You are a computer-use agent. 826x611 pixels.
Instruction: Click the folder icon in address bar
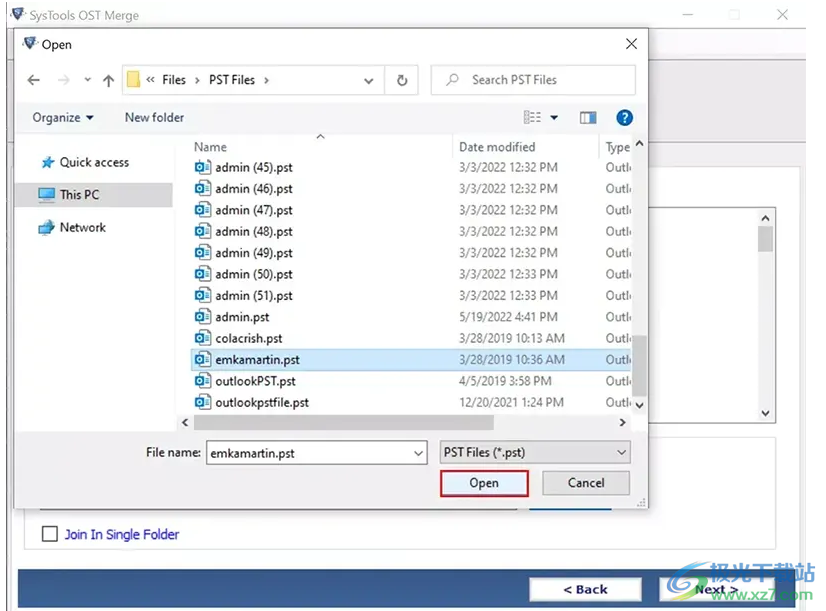click(134, 80)
